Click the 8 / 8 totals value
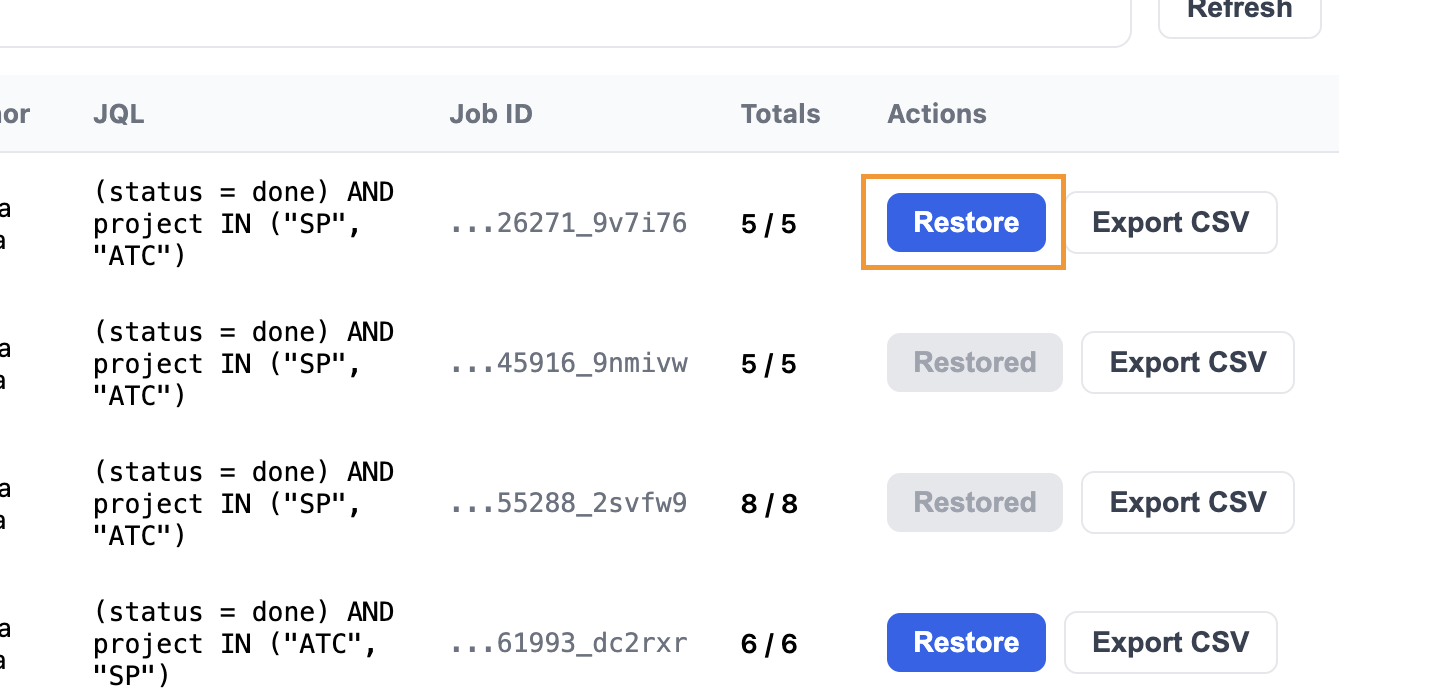The image size is (1436, 688). 768,503
